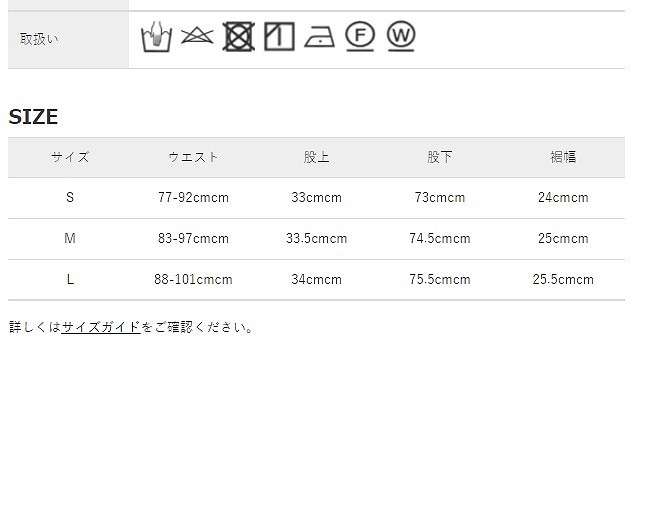Screen dimensions: 645x507
Task: Click the ウエスト column header
Action: 193,157
